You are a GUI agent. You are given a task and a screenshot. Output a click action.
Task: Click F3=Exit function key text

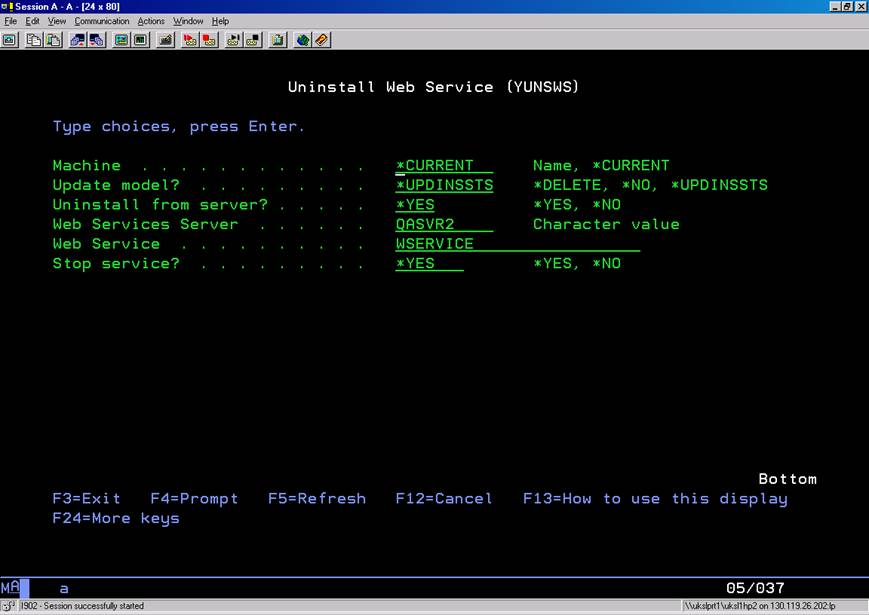86,499
